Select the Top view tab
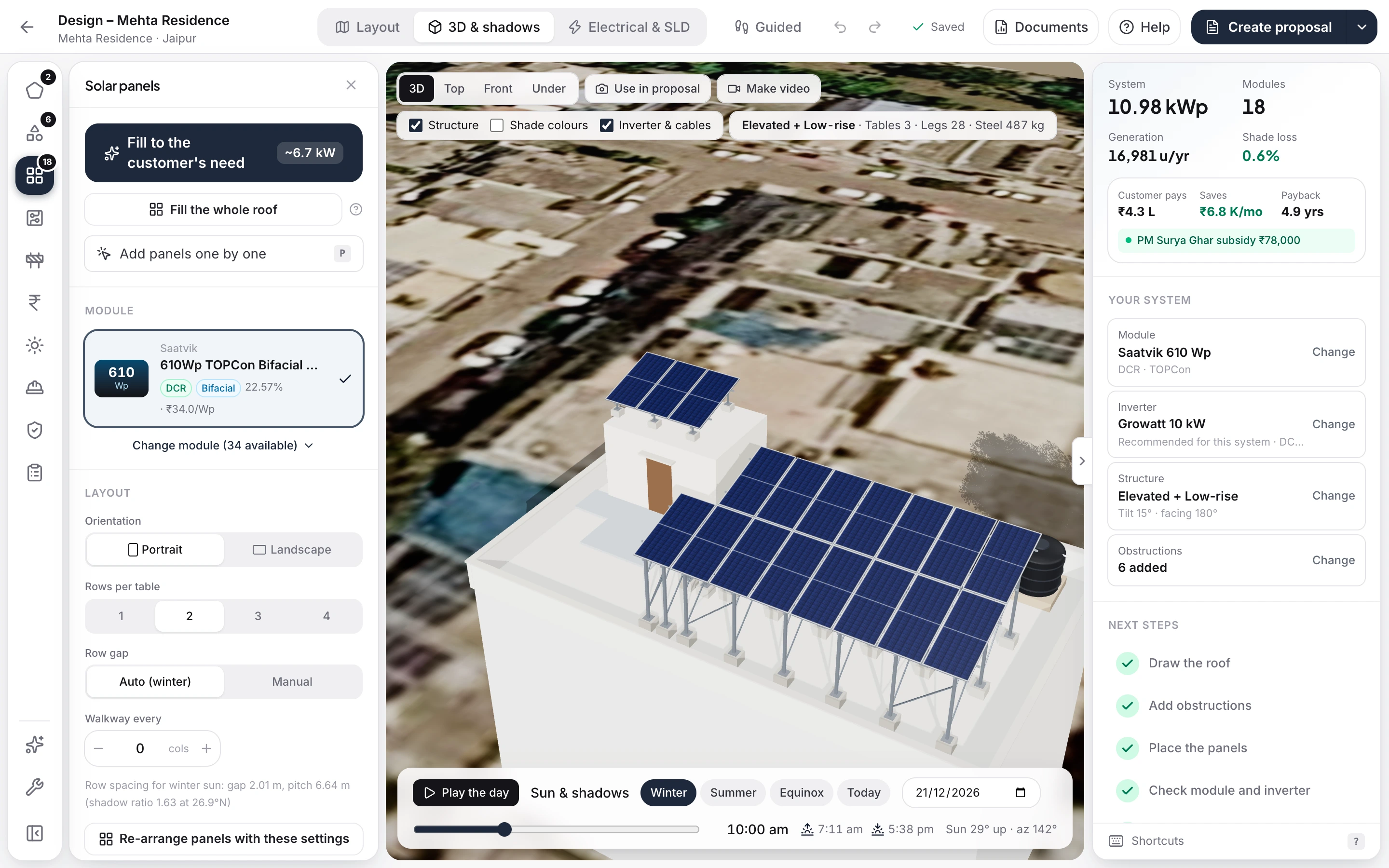Viewport: 1389px width, 868px height. pos(454,88)
